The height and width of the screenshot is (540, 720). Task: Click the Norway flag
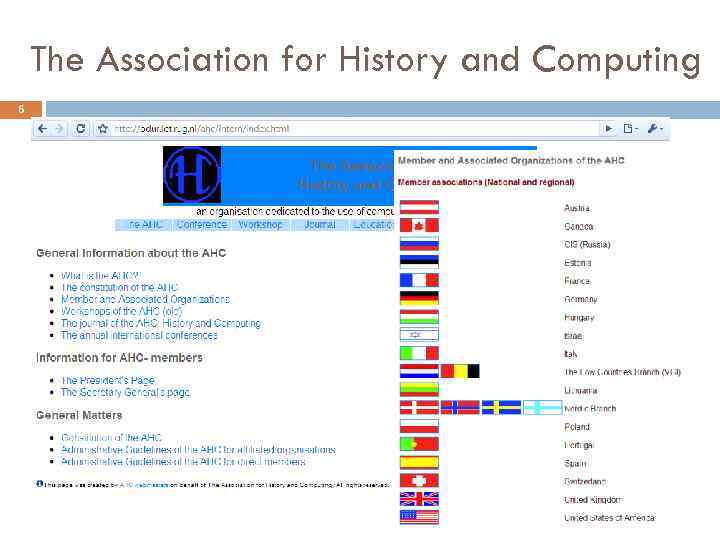(460, 408)
